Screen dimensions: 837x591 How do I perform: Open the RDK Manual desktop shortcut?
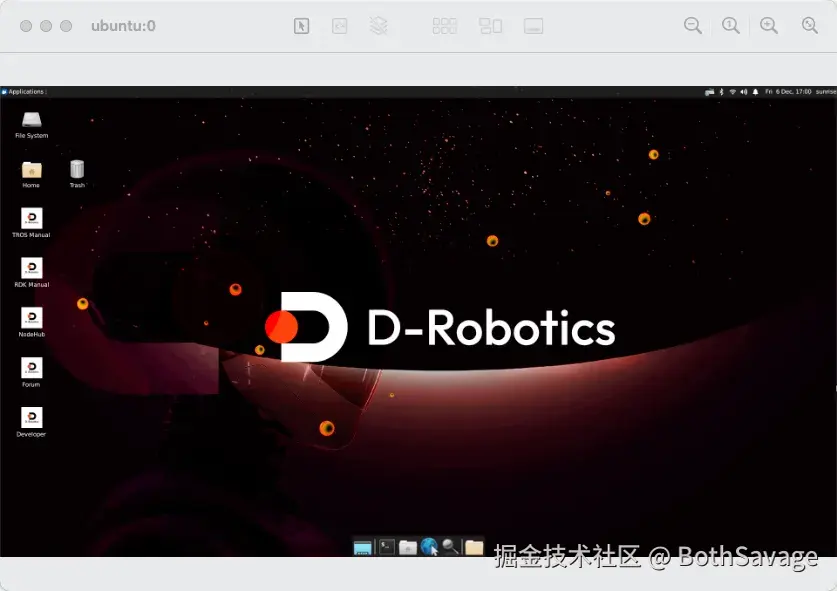[31, 273]
